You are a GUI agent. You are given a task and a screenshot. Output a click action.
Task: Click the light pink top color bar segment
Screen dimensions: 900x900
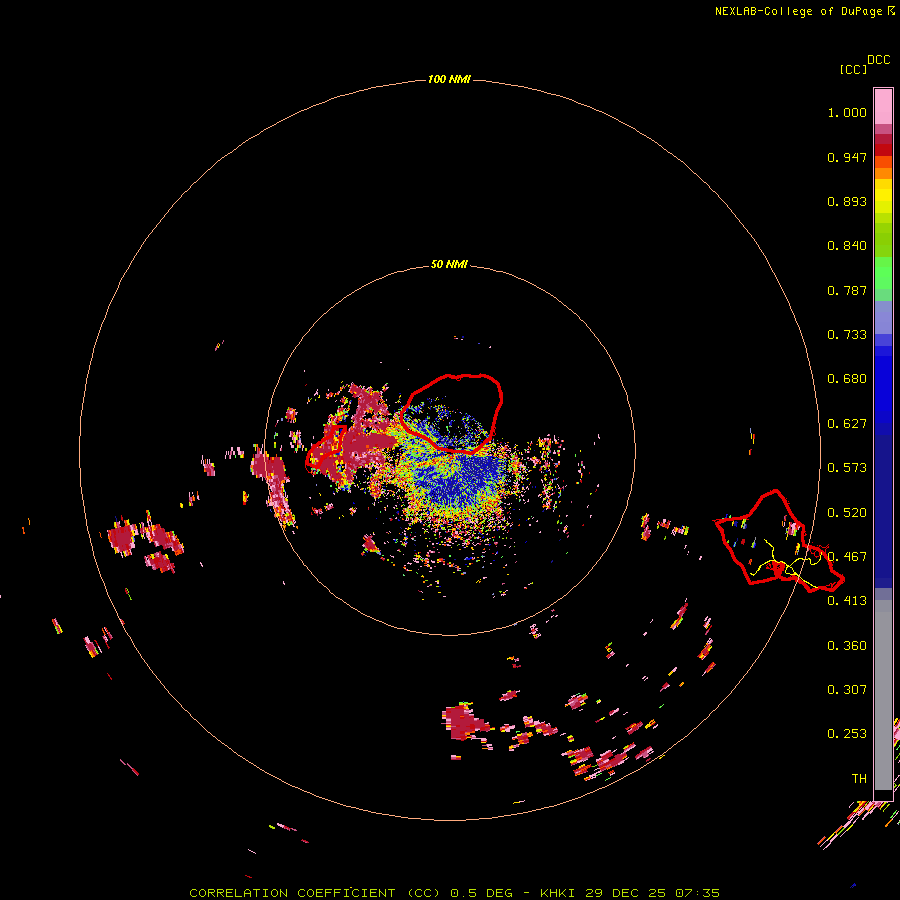(x=883, y=107)
